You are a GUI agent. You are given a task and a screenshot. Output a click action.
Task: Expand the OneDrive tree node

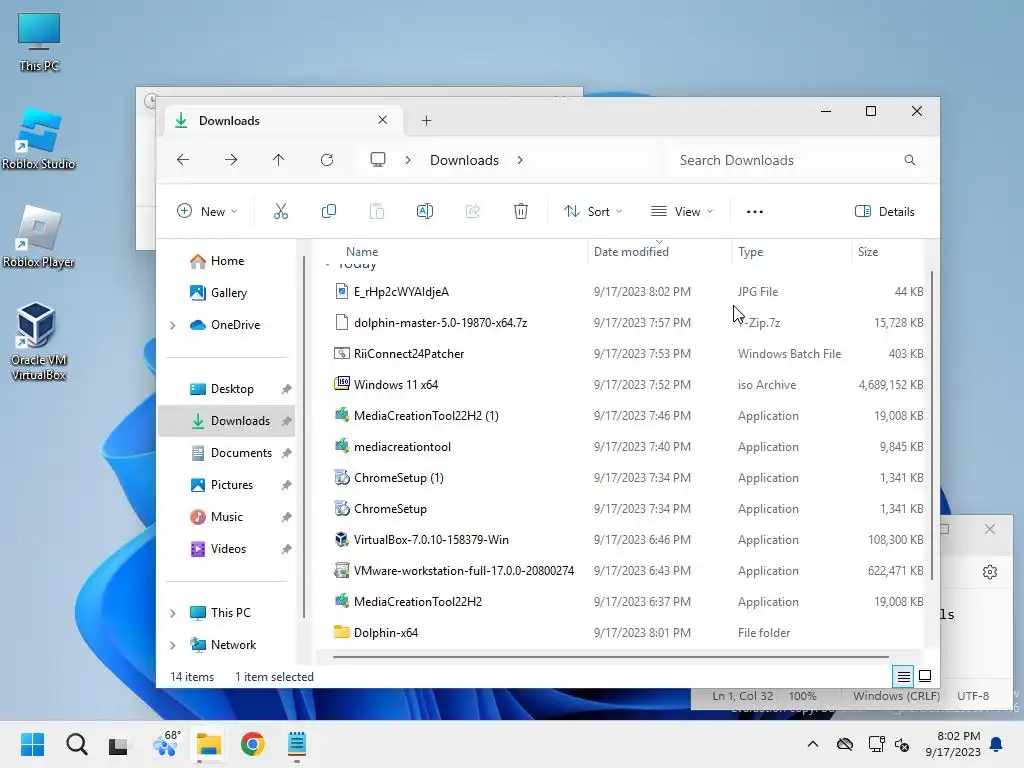172,325
